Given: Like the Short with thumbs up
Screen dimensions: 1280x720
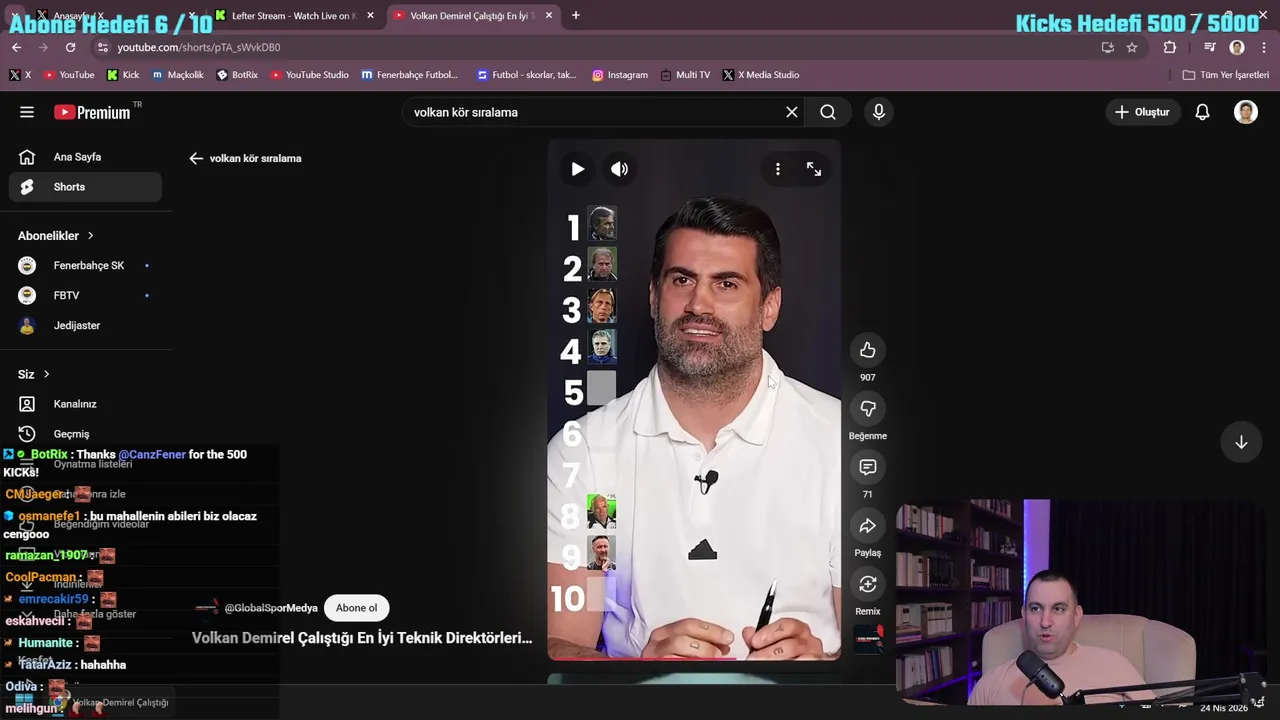Looking at the screenshot, I should (868, 350).
